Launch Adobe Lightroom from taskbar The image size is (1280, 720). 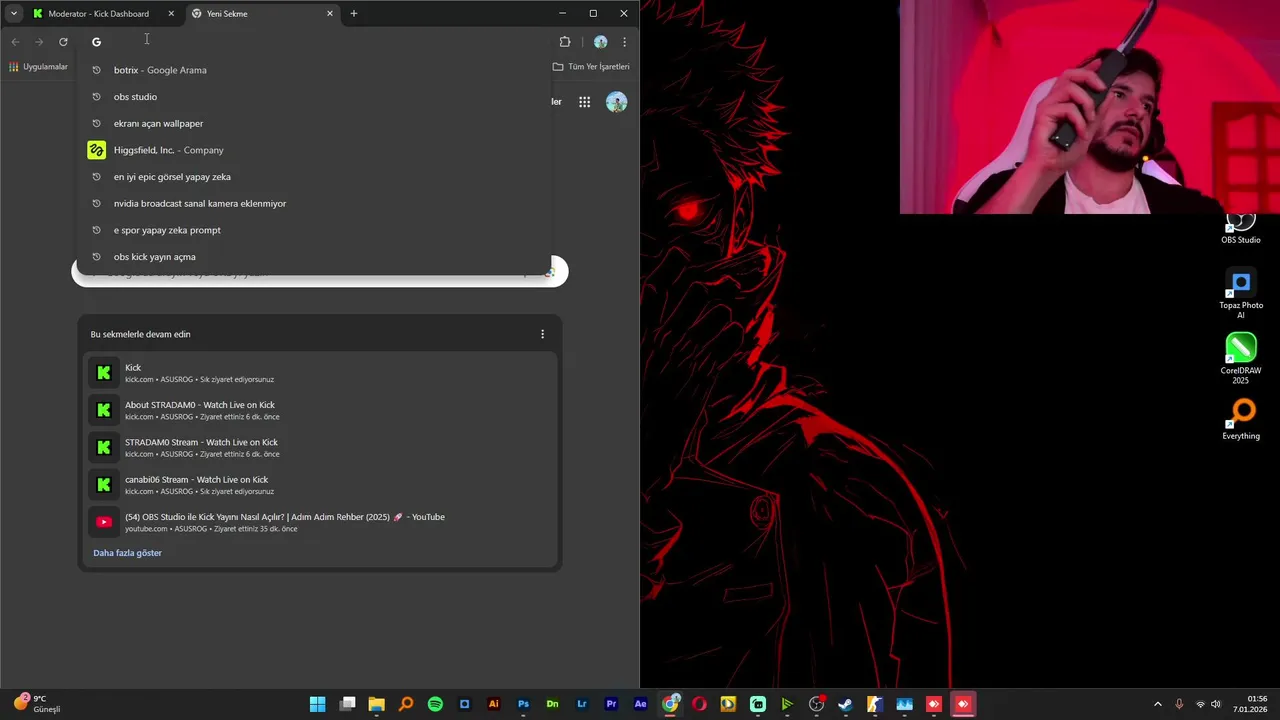(x=582, y=704)
